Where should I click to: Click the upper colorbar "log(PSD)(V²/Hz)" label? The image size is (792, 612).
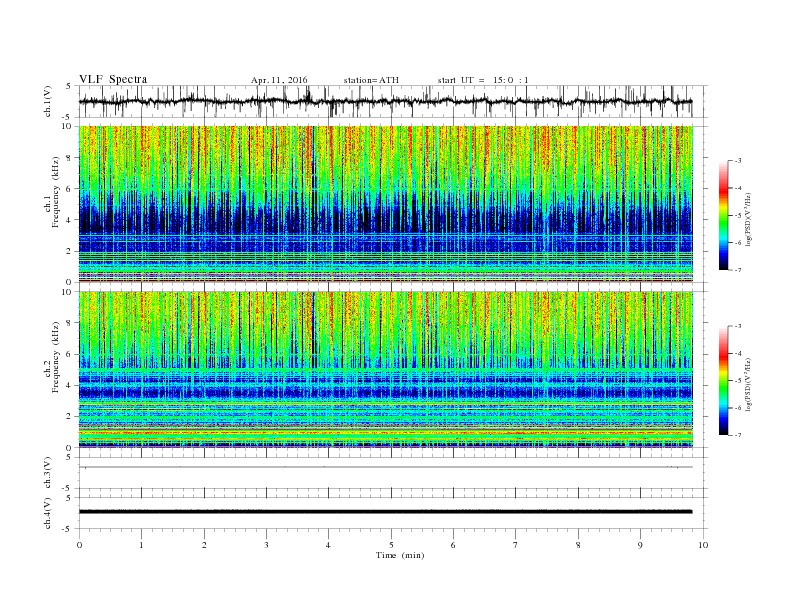coord(748,220)
